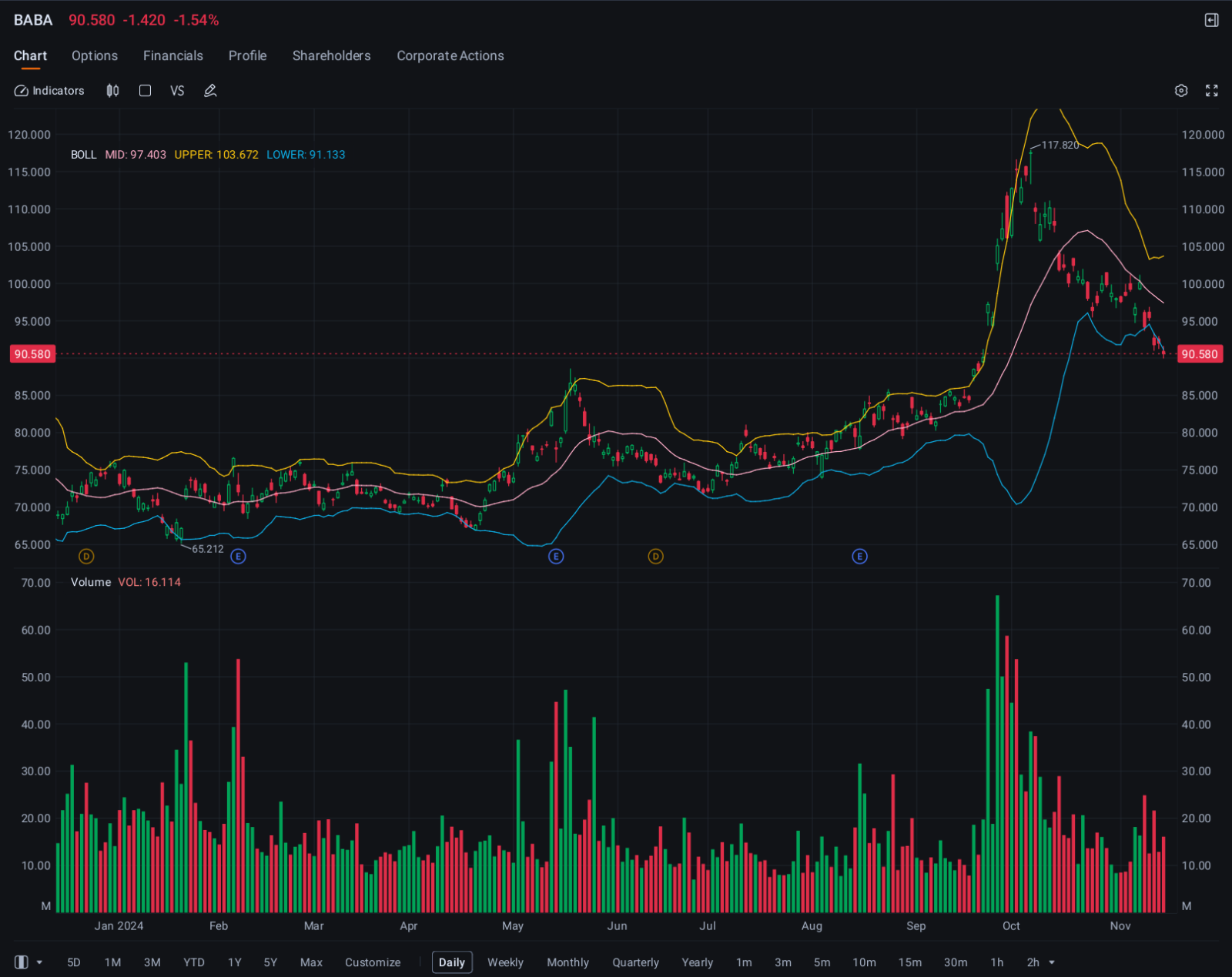Open the Customize range option
The height and width of the screenshot is (977, 1232).
(x=373, y=962)
